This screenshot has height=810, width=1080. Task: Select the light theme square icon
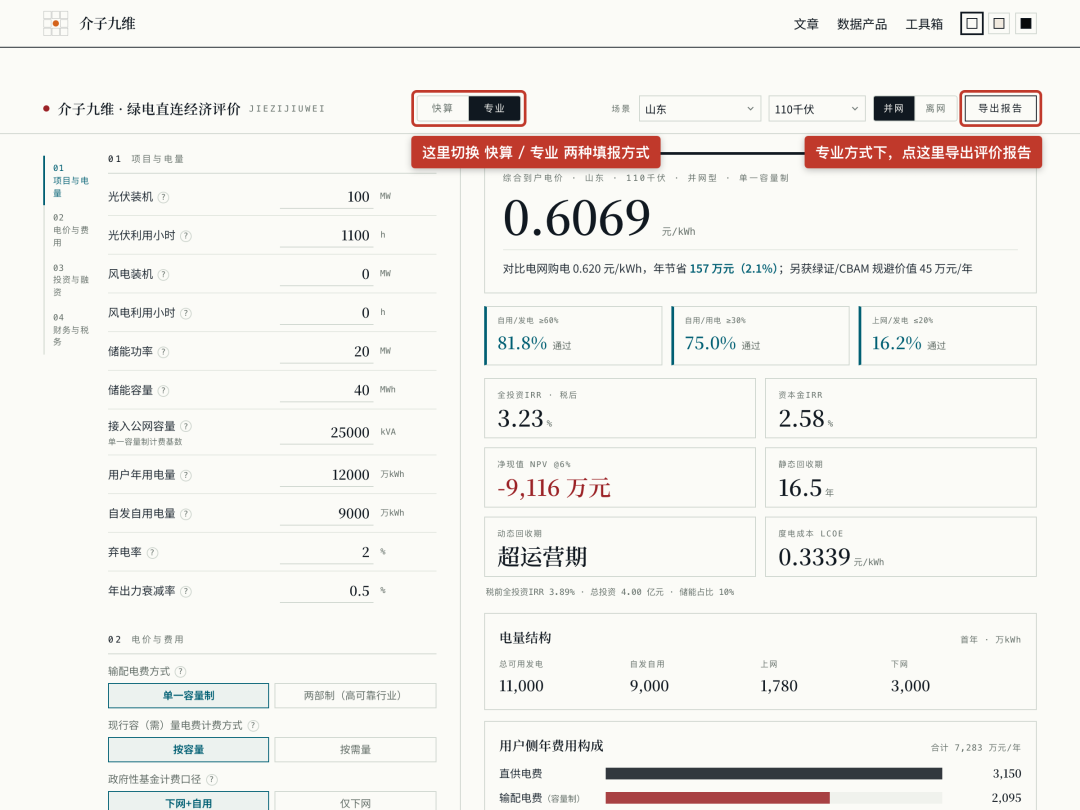[972, 23]
